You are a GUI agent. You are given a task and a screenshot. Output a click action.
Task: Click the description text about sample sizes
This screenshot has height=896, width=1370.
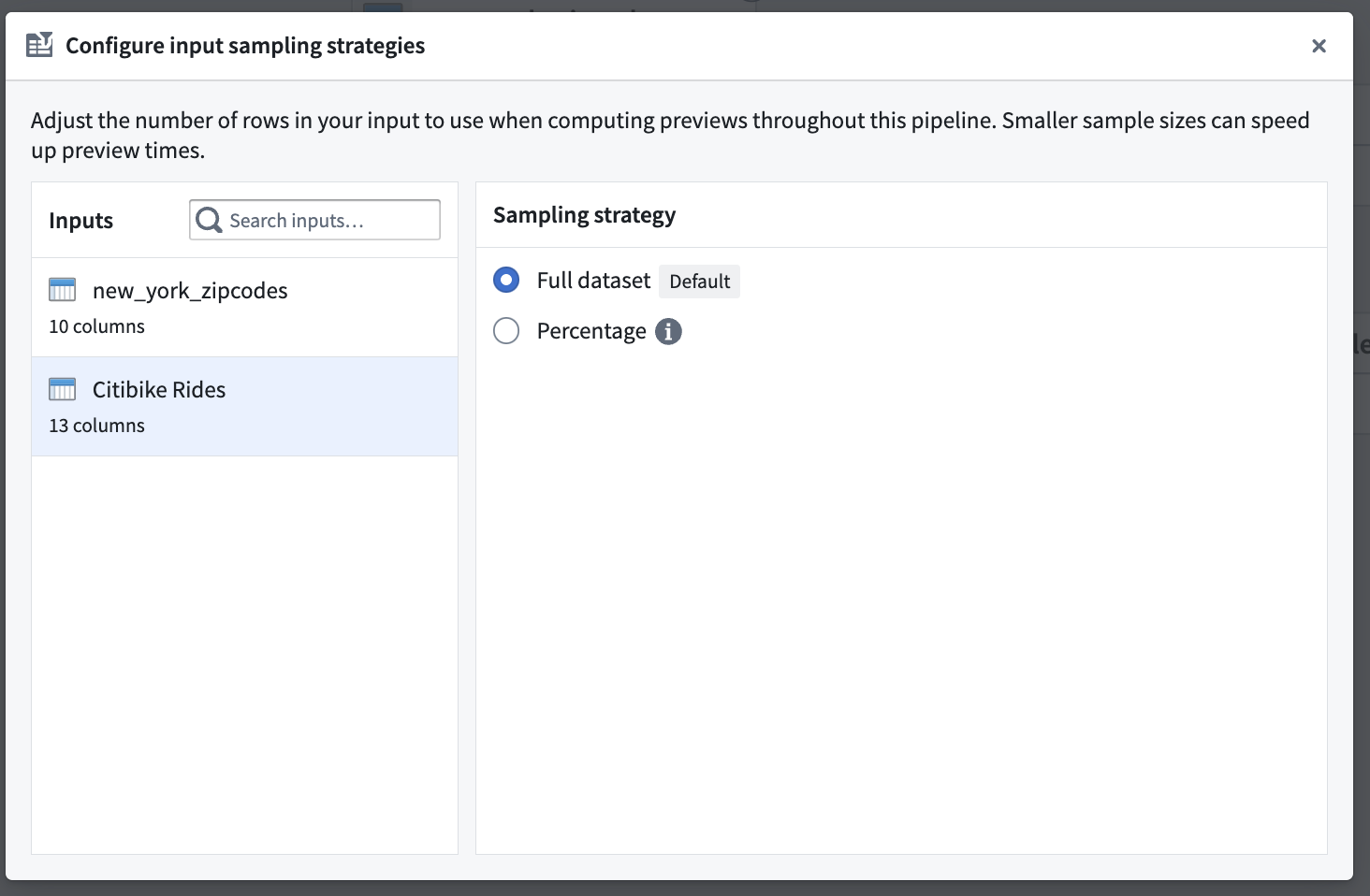click(x=670, y=135)
